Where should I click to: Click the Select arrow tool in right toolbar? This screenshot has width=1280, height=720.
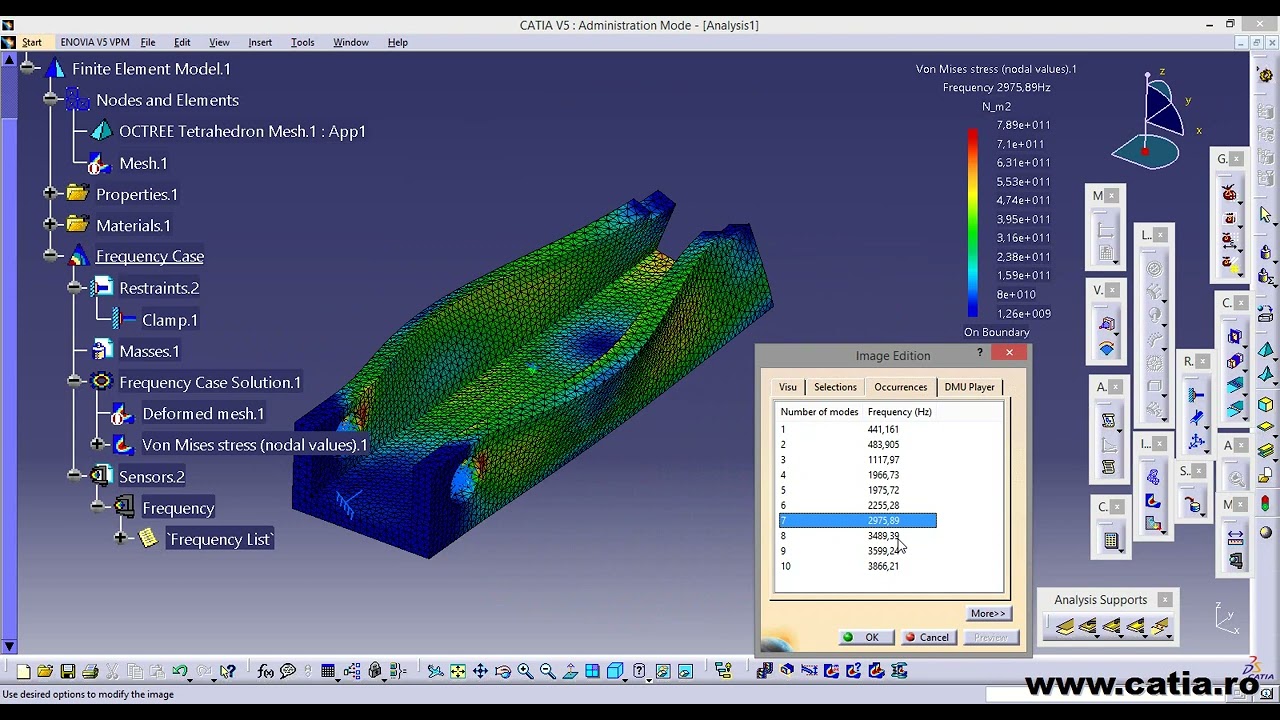pos(1266,214)
